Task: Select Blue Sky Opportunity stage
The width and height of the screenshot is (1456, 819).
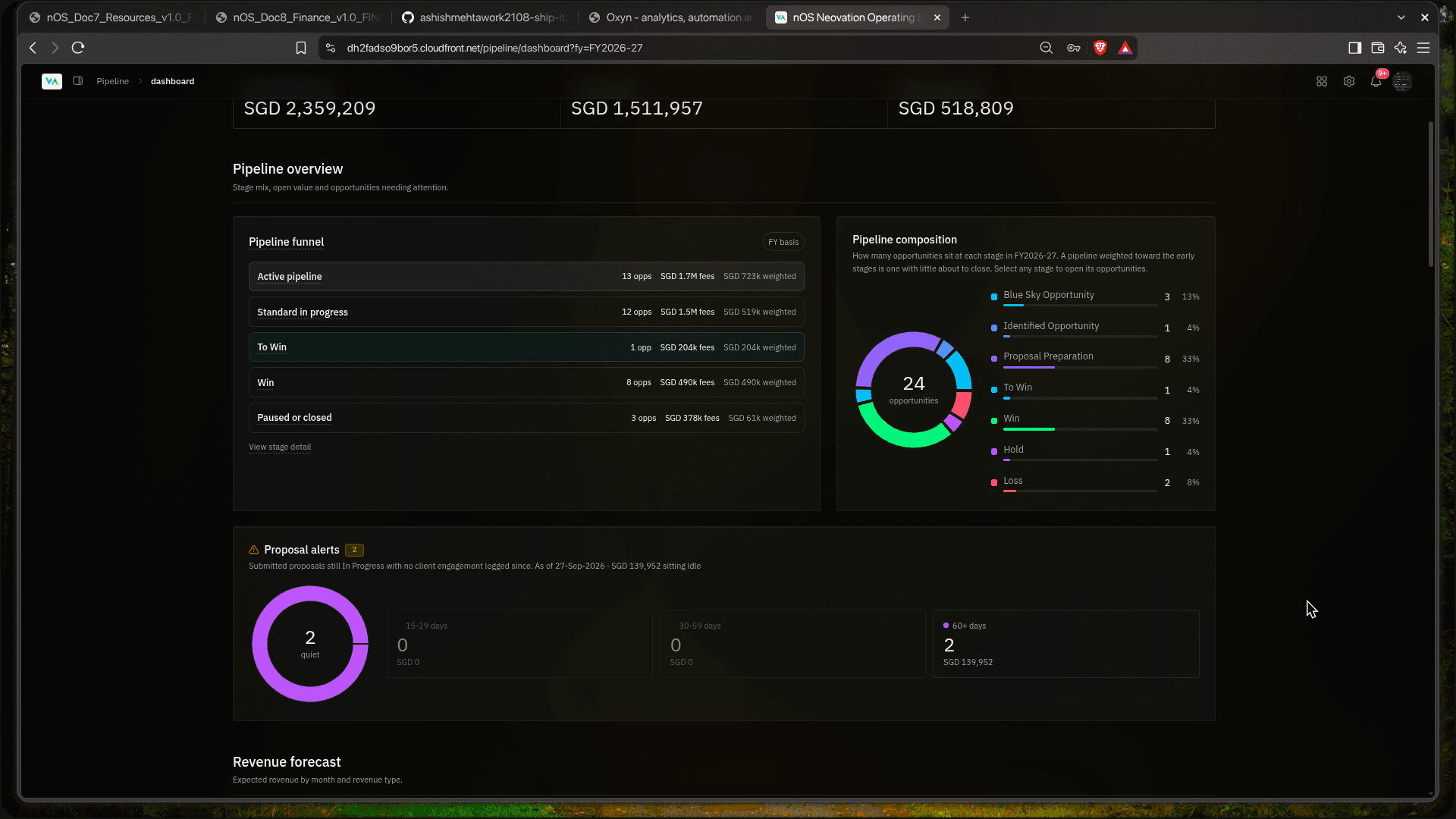Action: pos(1095,297)
